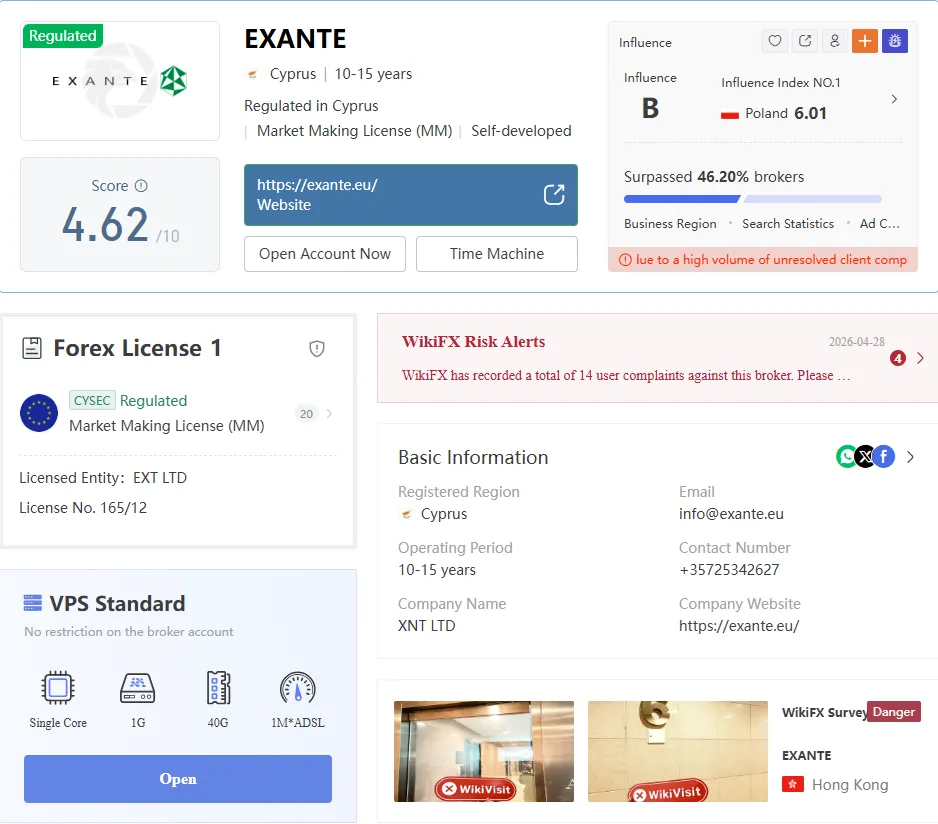Click the green Regulated badge on logo

pyautogui.click(x=63, y=36)
